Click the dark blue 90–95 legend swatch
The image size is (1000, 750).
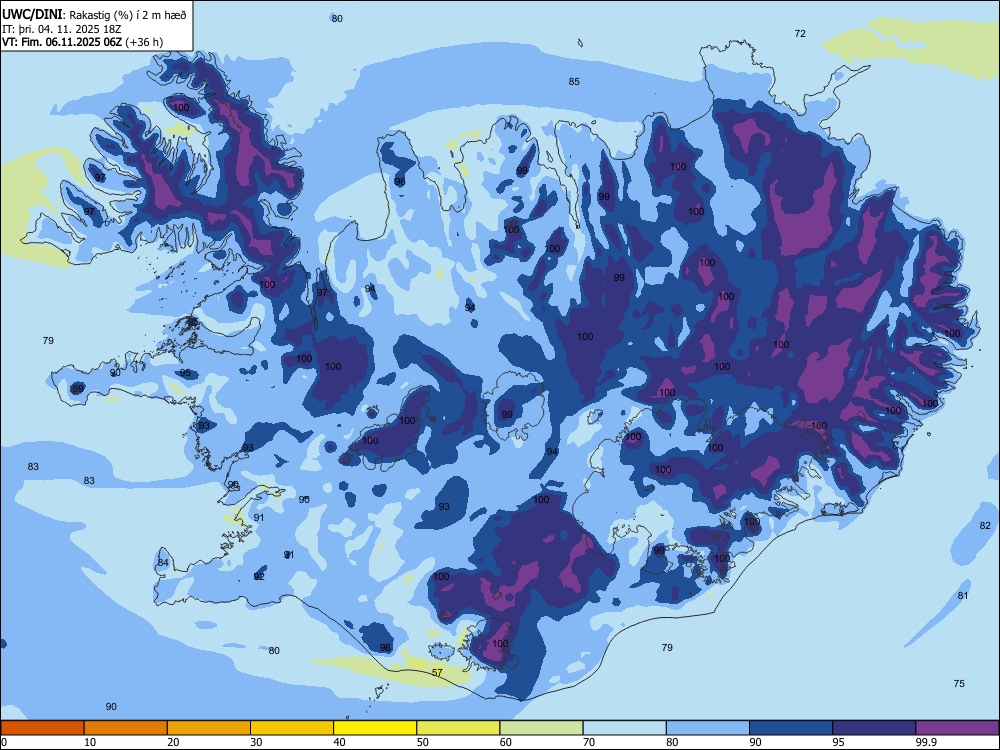pos(791,728)
